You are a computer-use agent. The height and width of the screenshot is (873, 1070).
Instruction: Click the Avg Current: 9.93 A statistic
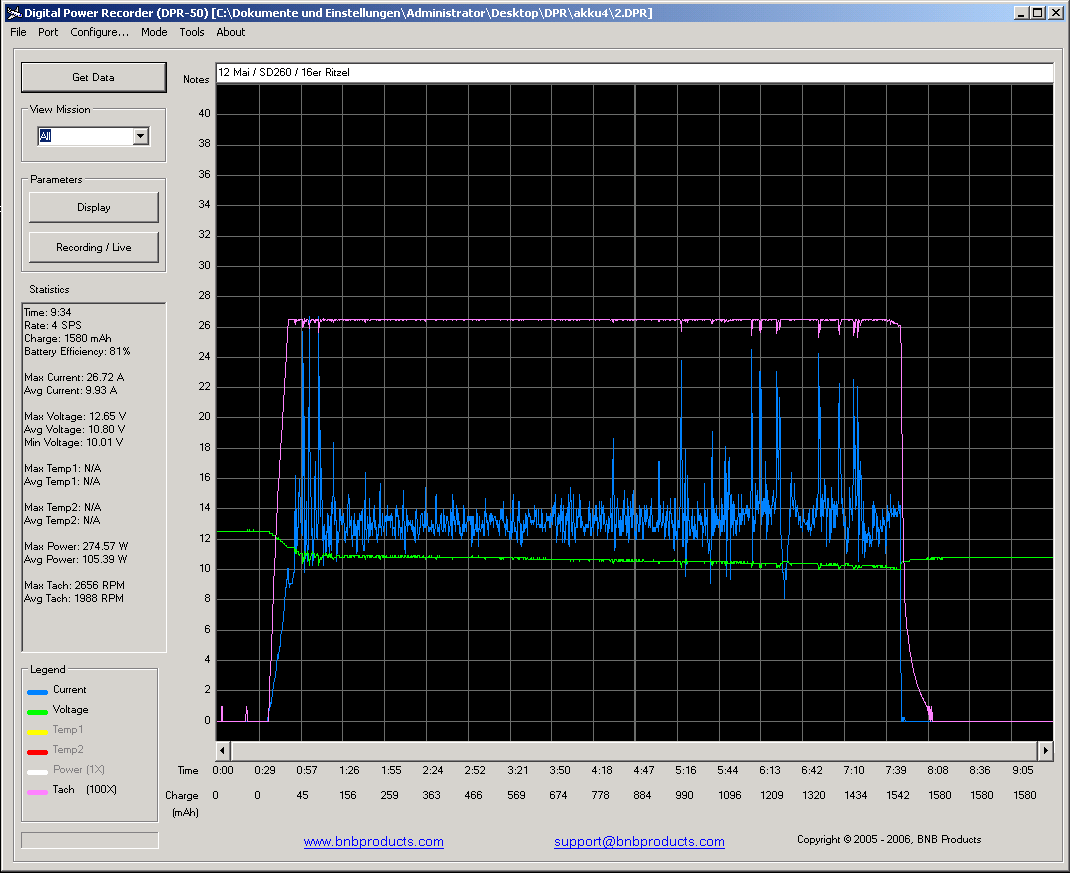pyautogui.click(x=70, y=390)
